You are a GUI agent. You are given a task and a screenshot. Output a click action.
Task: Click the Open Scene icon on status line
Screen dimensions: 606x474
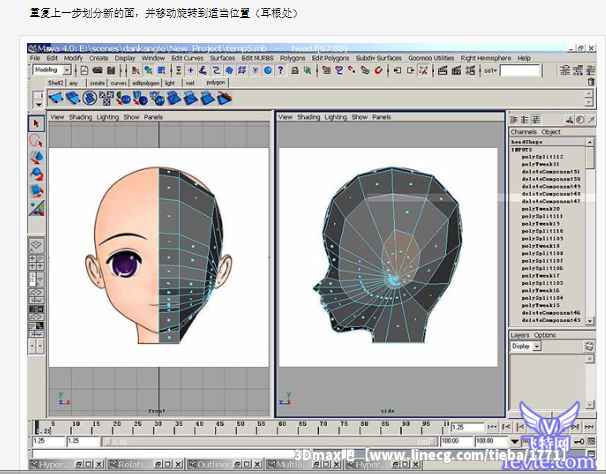click(97, 70)
